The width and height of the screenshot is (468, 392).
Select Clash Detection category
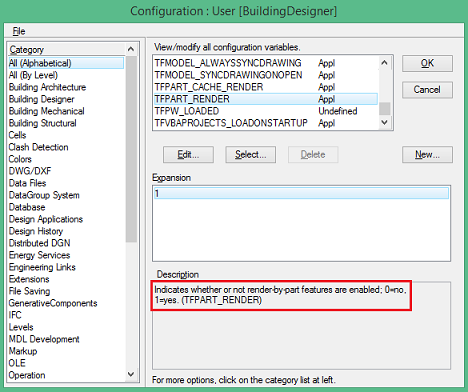click(66, 147)
